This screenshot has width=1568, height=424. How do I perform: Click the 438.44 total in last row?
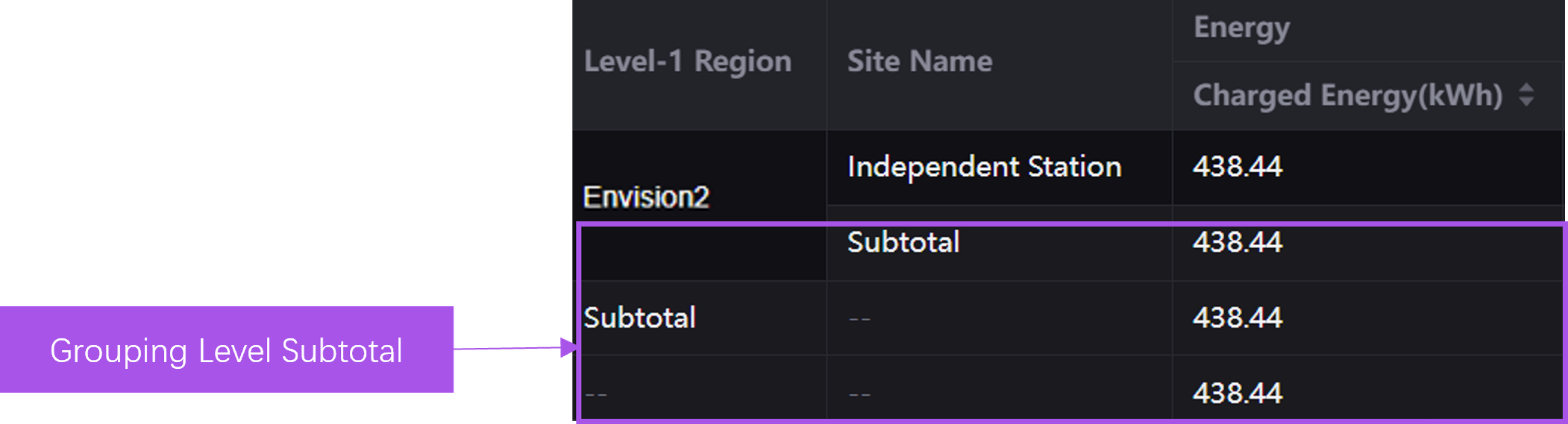pos(1237,393)
